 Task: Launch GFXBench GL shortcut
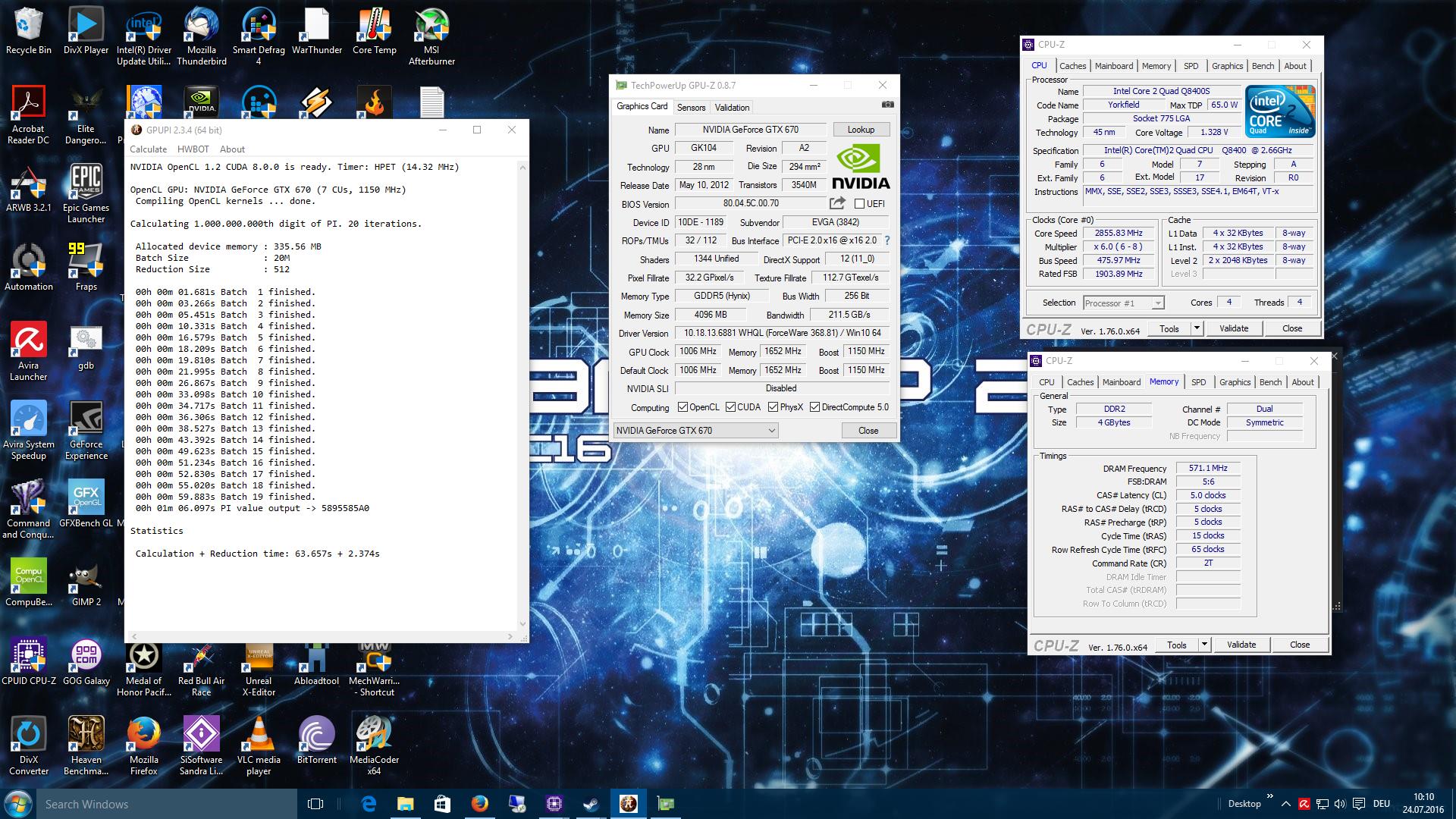86,504
